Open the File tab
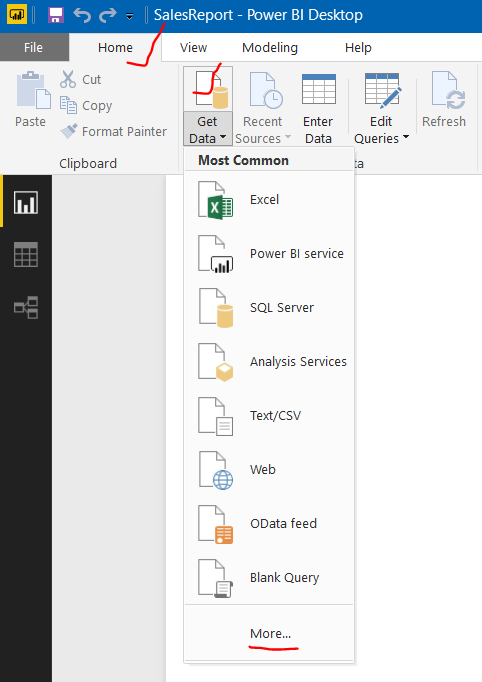The image size is (482, 682). [33, 47]
